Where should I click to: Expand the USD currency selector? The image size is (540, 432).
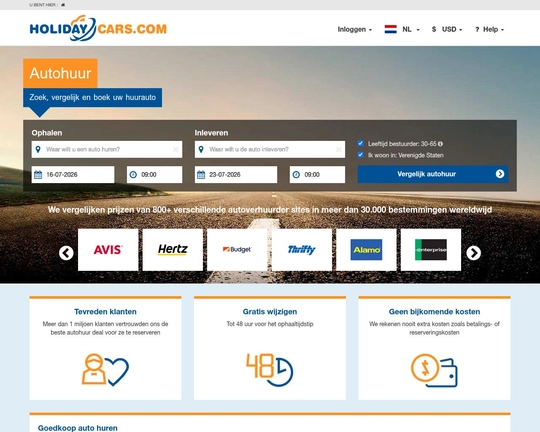pos(447,29)
